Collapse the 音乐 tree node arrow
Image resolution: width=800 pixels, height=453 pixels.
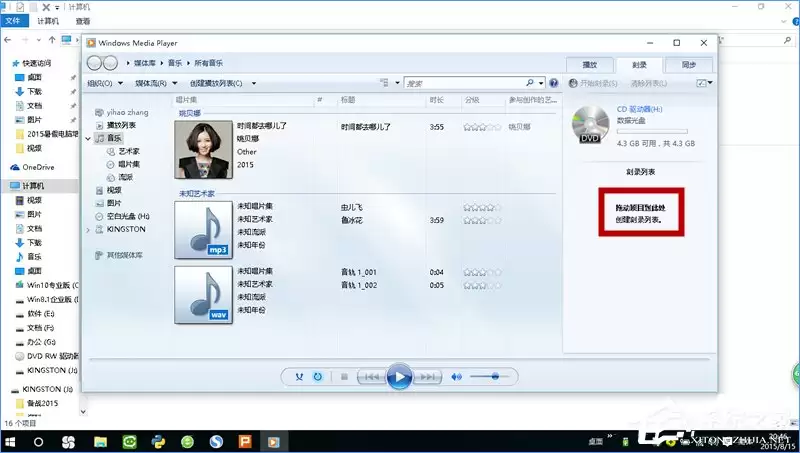coord(88,138)
